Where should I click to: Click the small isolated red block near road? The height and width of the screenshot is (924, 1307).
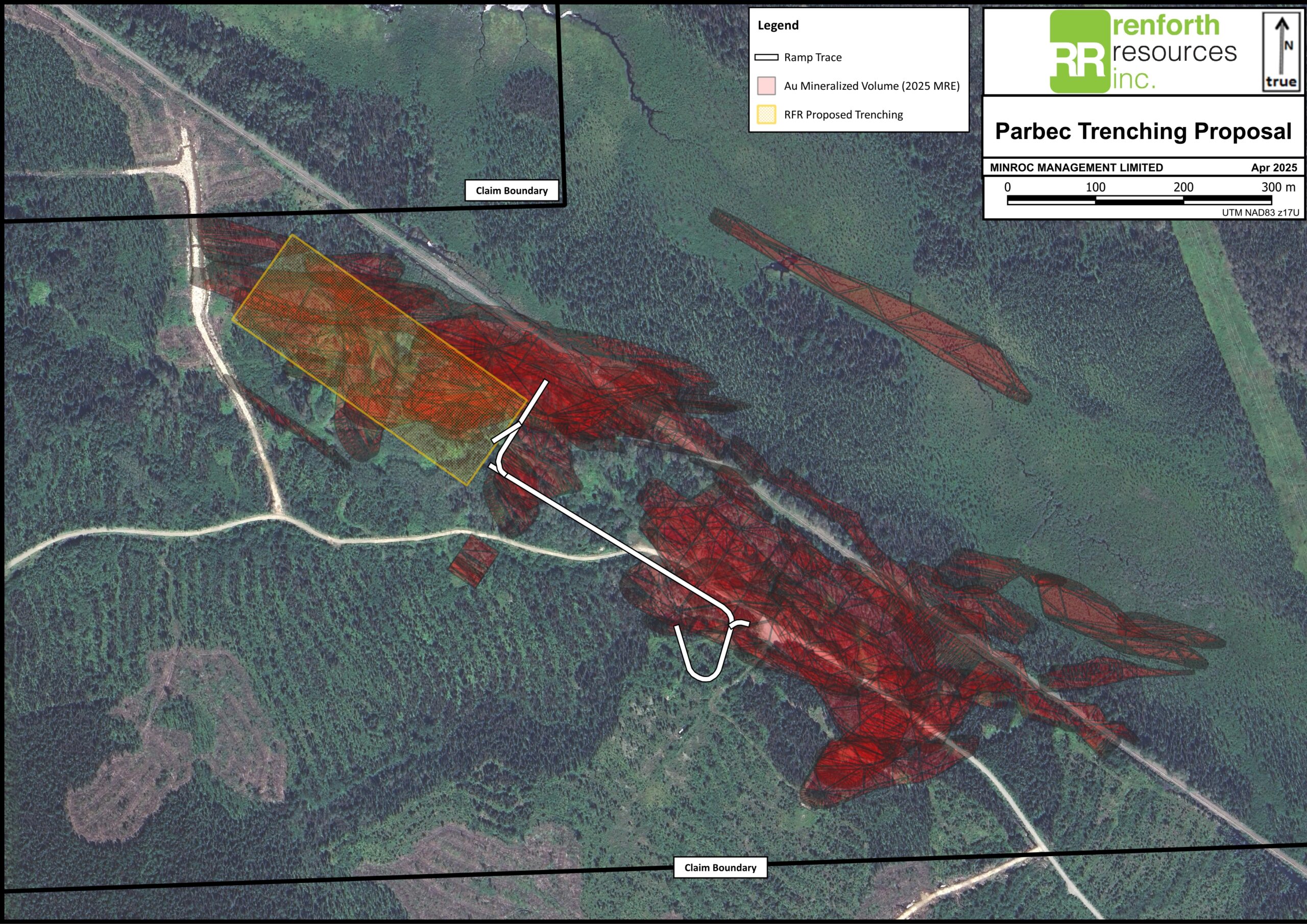click(x=474, y=561)
